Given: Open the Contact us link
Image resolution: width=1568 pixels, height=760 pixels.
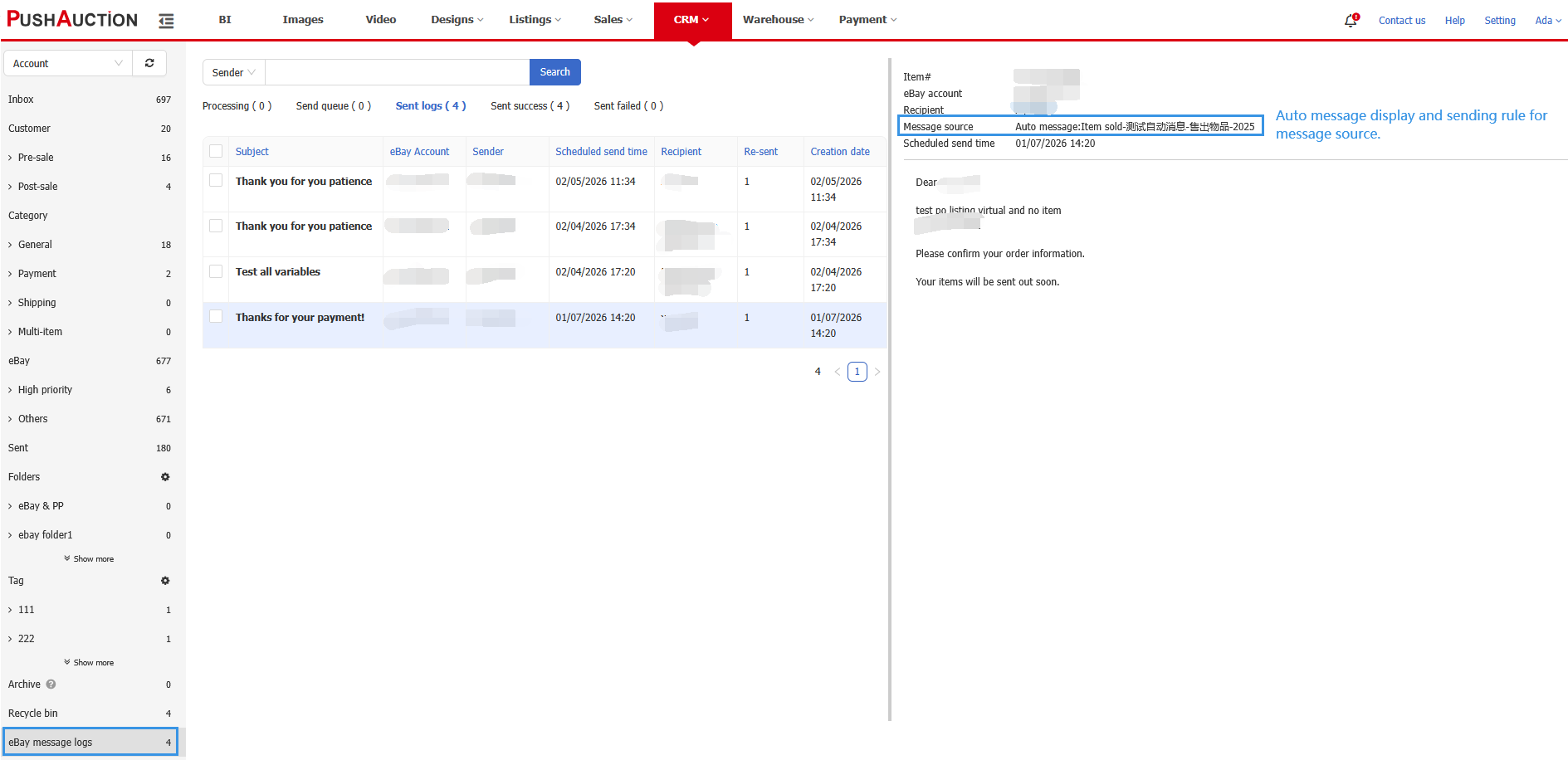Looking at the screenshot, I should point(1401,21).
